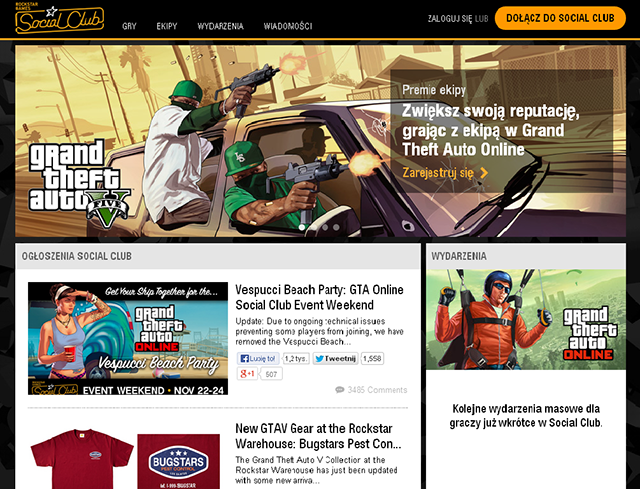The height and width of the screenshot is (489, 640).
Task: Open the EKIPY menu
Action: tap(167, 26)
